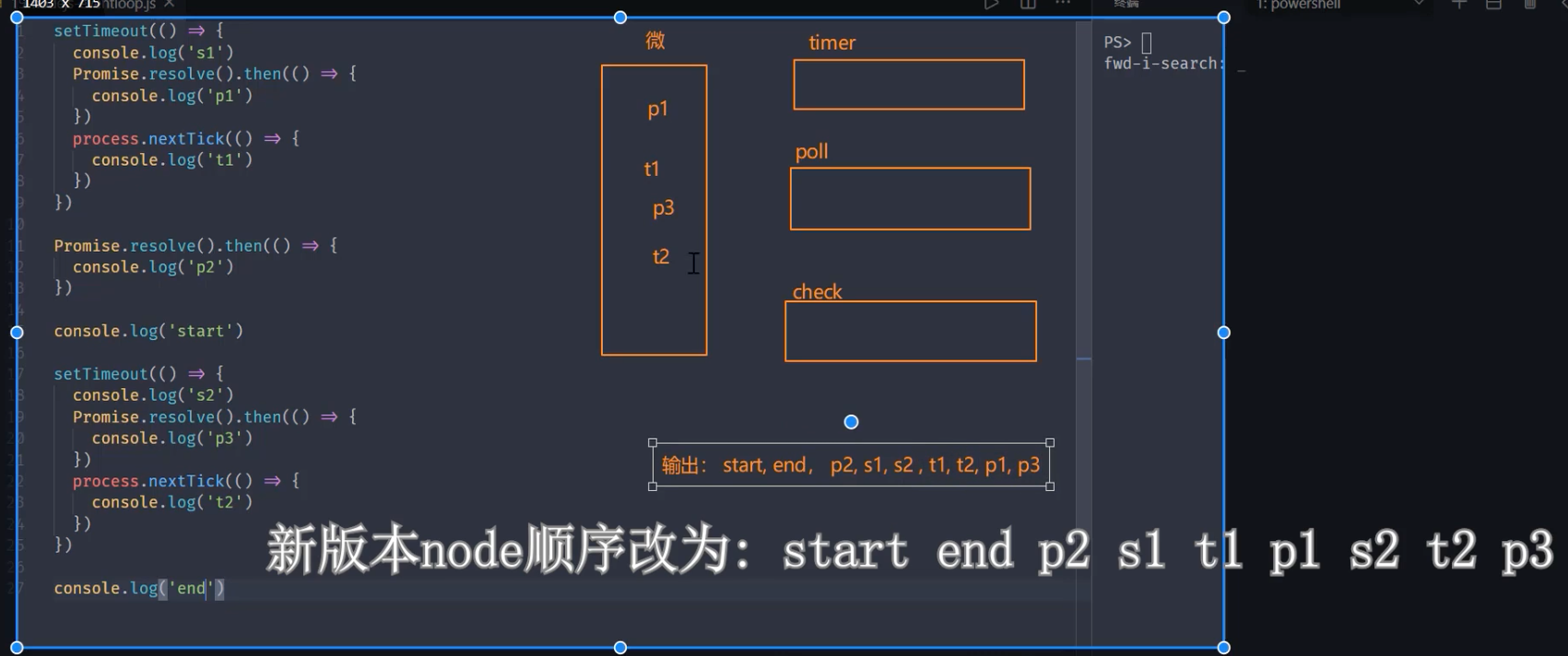Add a new terminal with the plus icon
Image resolution: width=1568 pixels, height=656 pixels.
tap(1459, 5)
